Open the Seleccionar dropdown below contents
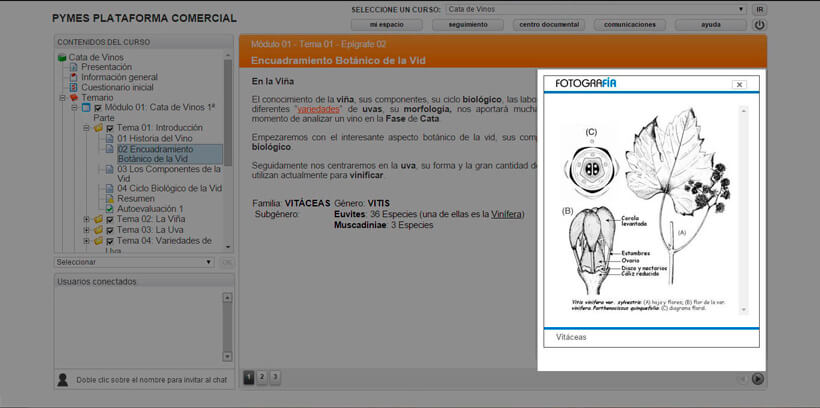Screen dimensions: 820x408 coord(134,262)
